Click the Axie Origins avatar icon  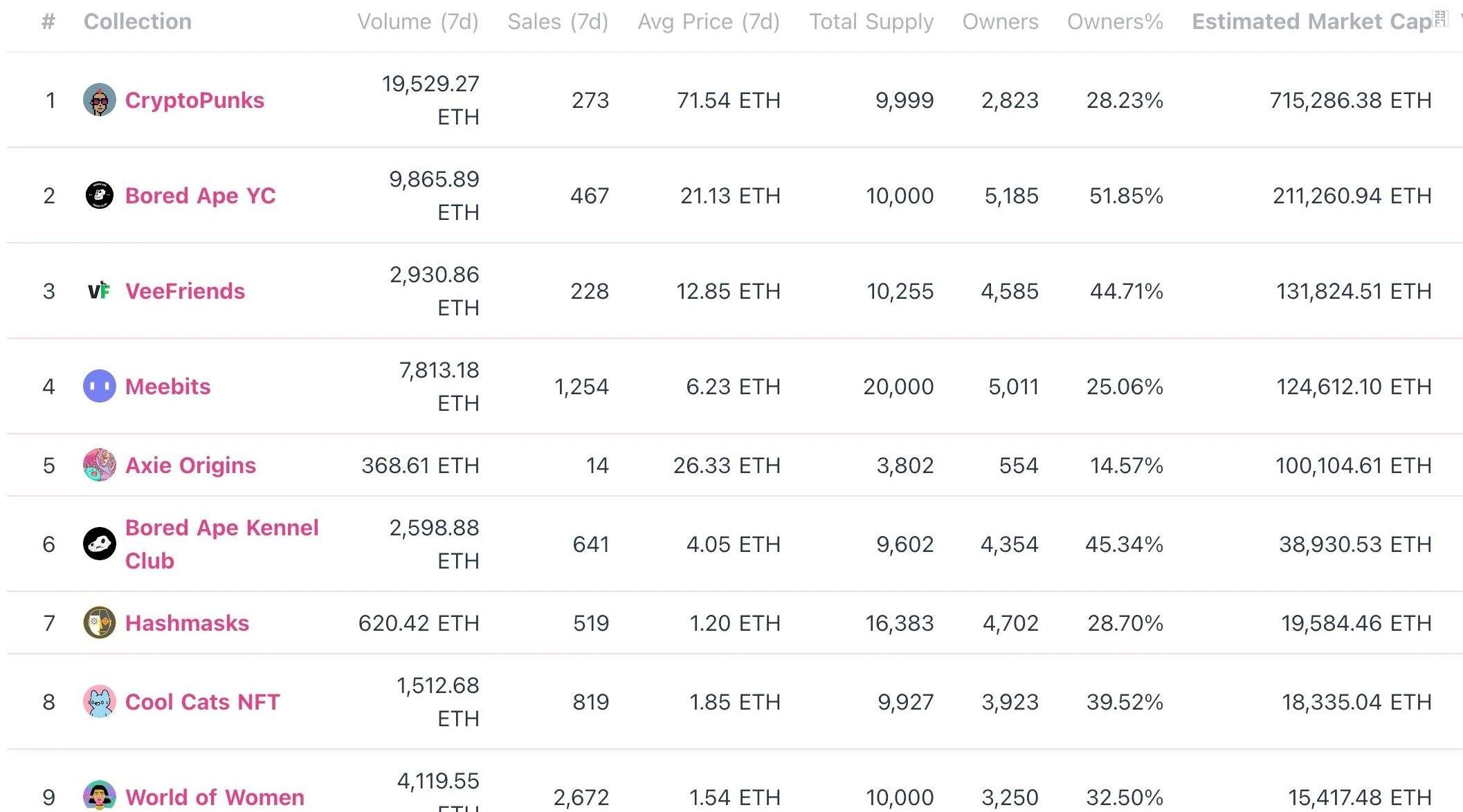pos(100,465)
